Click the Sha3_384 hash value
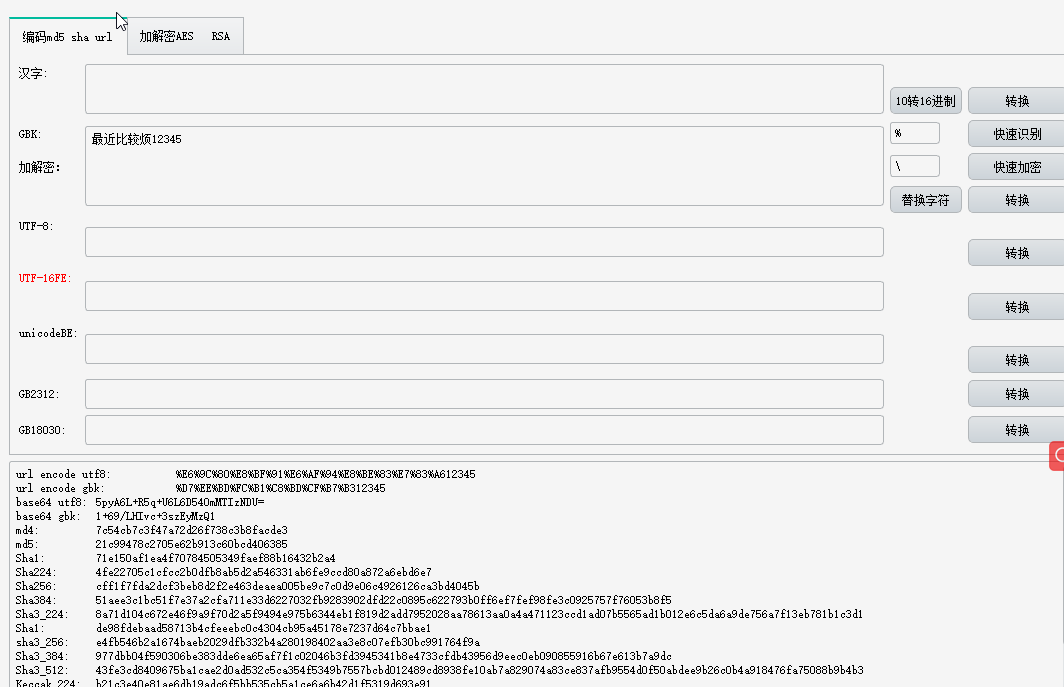The height and width of the screenshot is (687, 1064). [x=383, y=656]
